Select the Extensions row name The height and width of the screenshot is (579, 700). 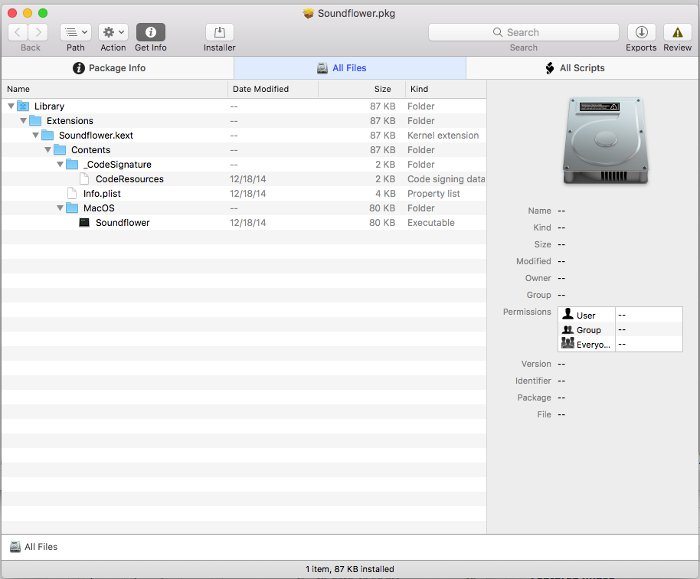pyautogui.click(x=70, y=121)
